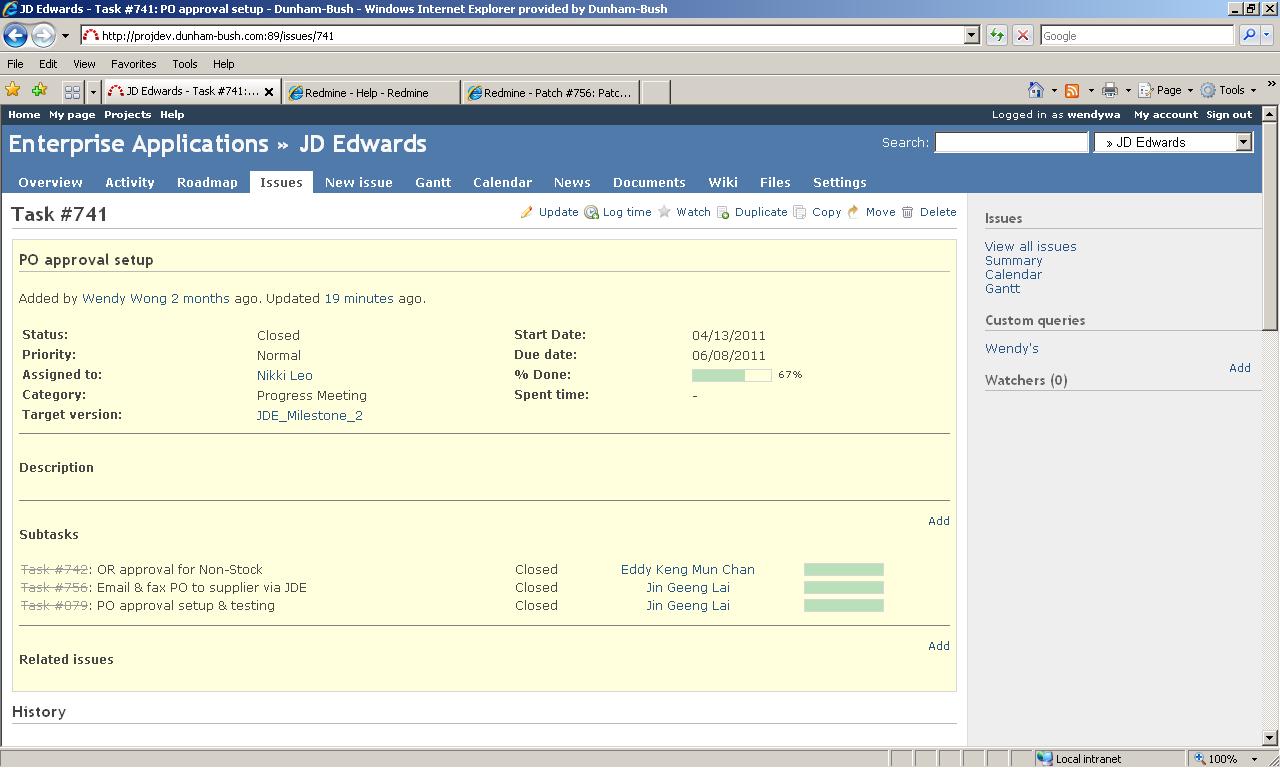Viewport: 1280px width, 768px height.
Task: Expand the Home button dropdown arrow
Action: pyautogui.click(x=1054, y=90)
